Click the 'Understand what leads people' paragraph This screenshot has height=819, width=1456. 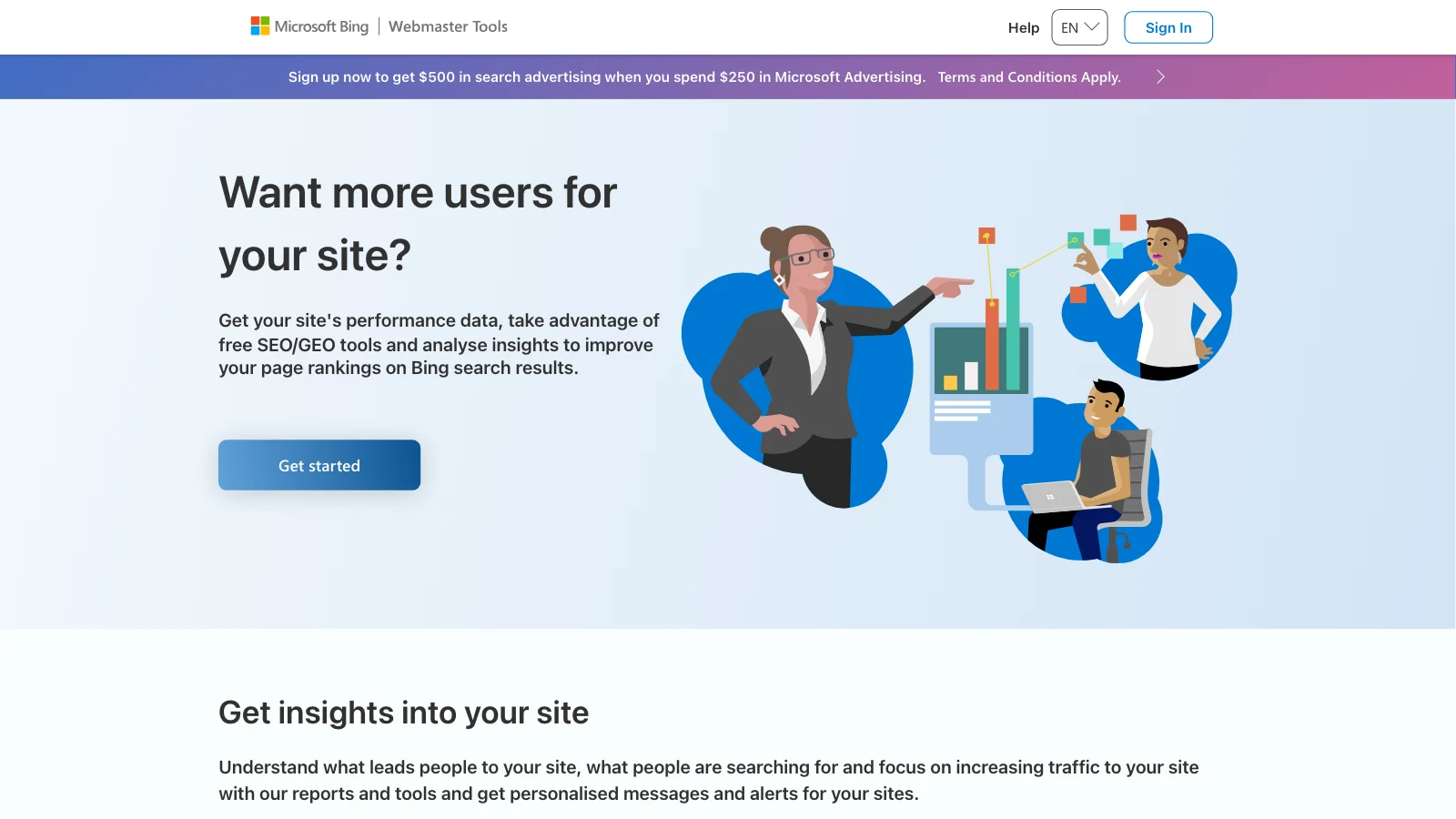[x=709, y=780]
